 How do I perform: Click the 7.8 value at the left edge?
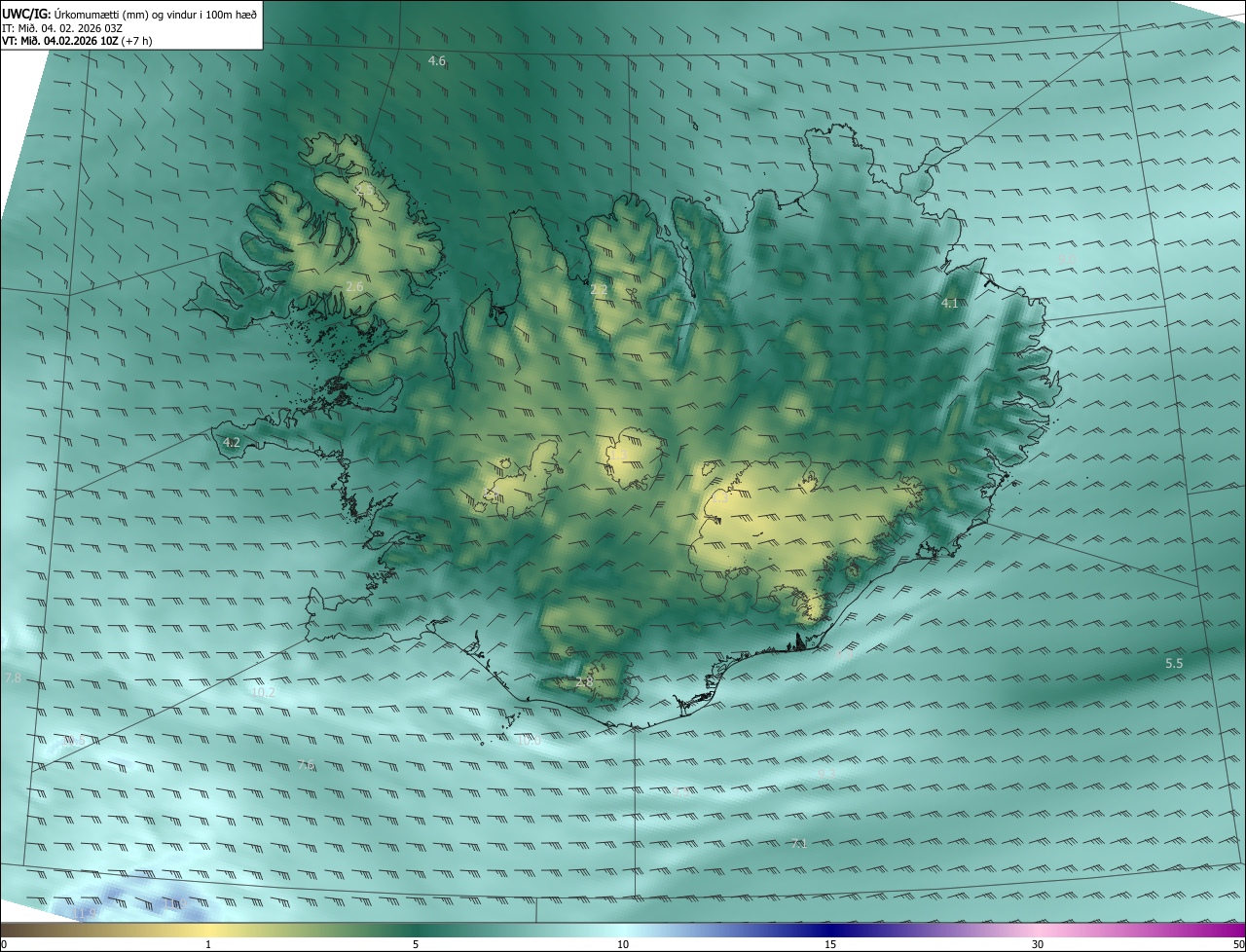(x=12, y=677)
